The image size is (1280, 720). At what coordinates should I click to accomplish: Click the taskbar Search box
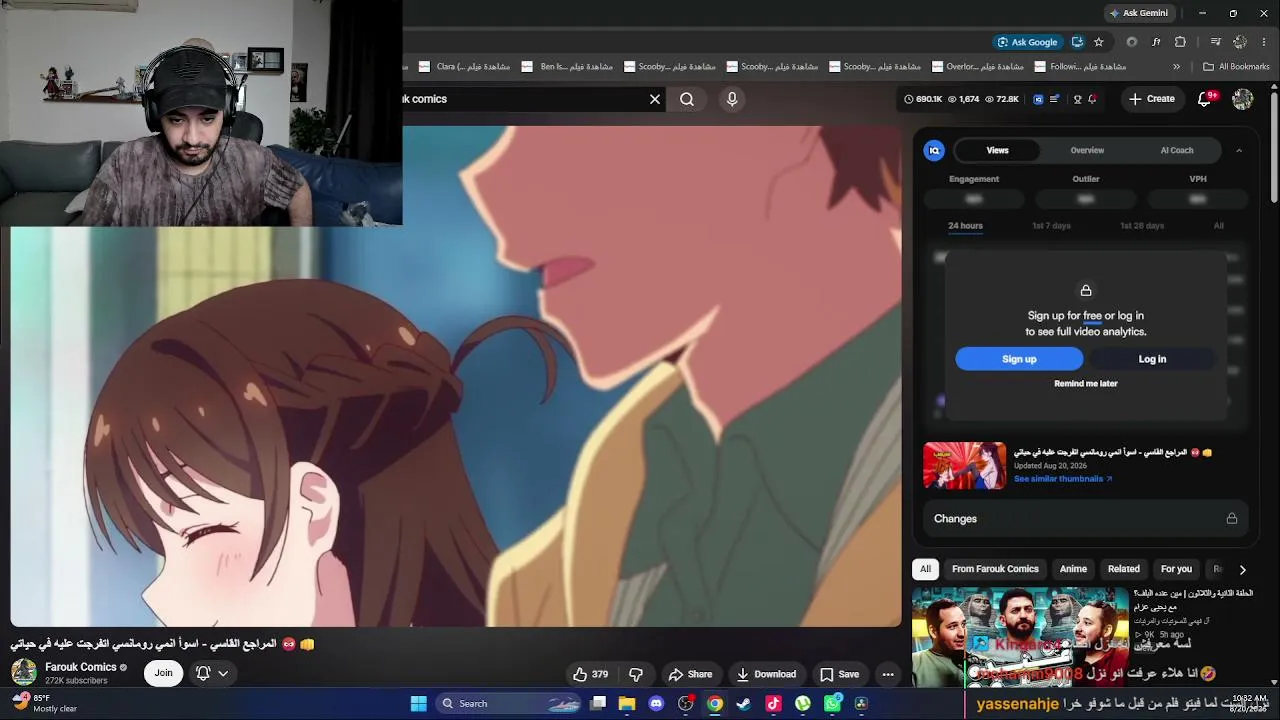pos(510,704)
